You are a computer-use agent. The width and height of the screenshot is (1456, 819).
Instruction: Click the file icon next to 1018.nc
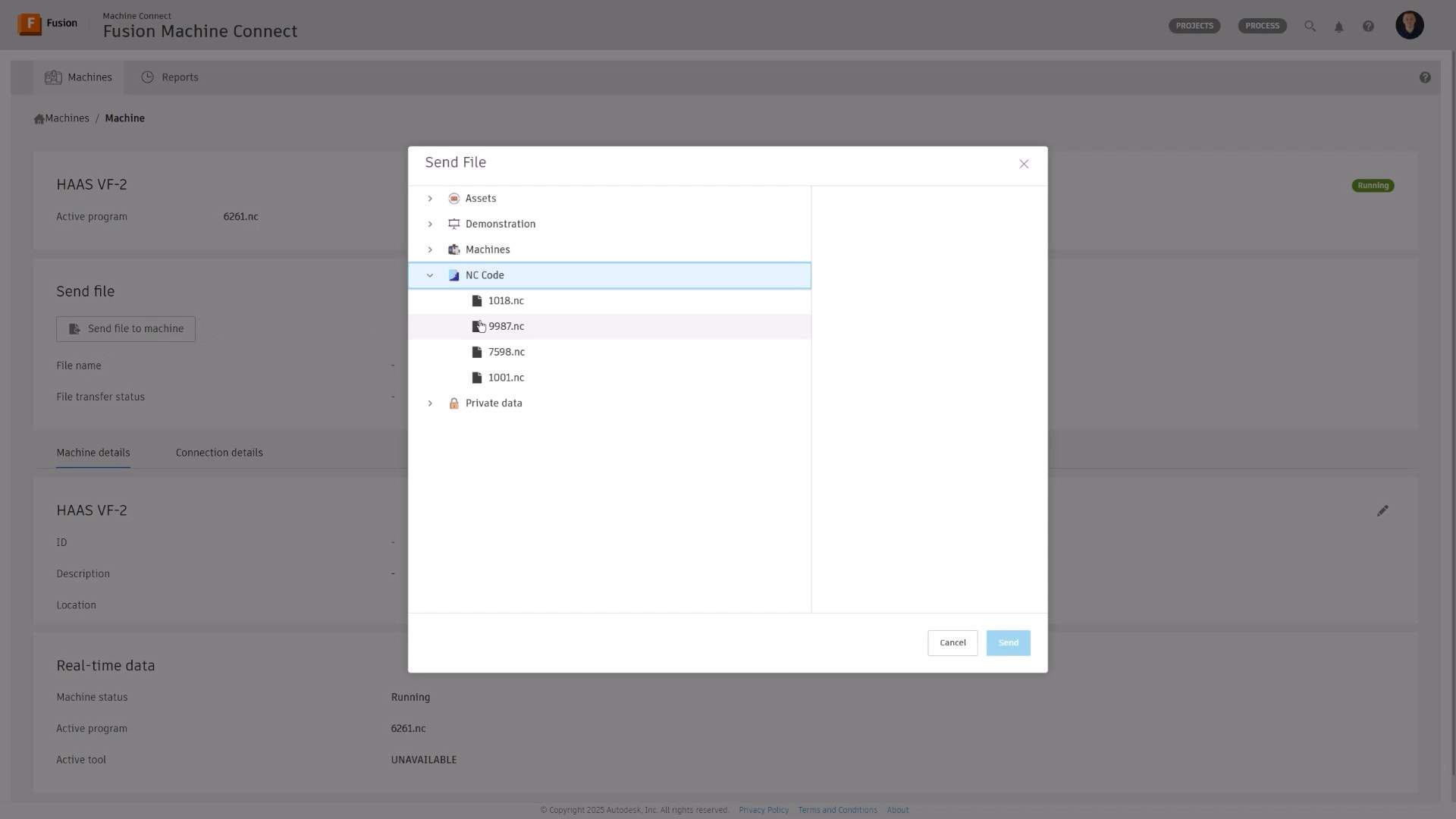coord(477,301)
